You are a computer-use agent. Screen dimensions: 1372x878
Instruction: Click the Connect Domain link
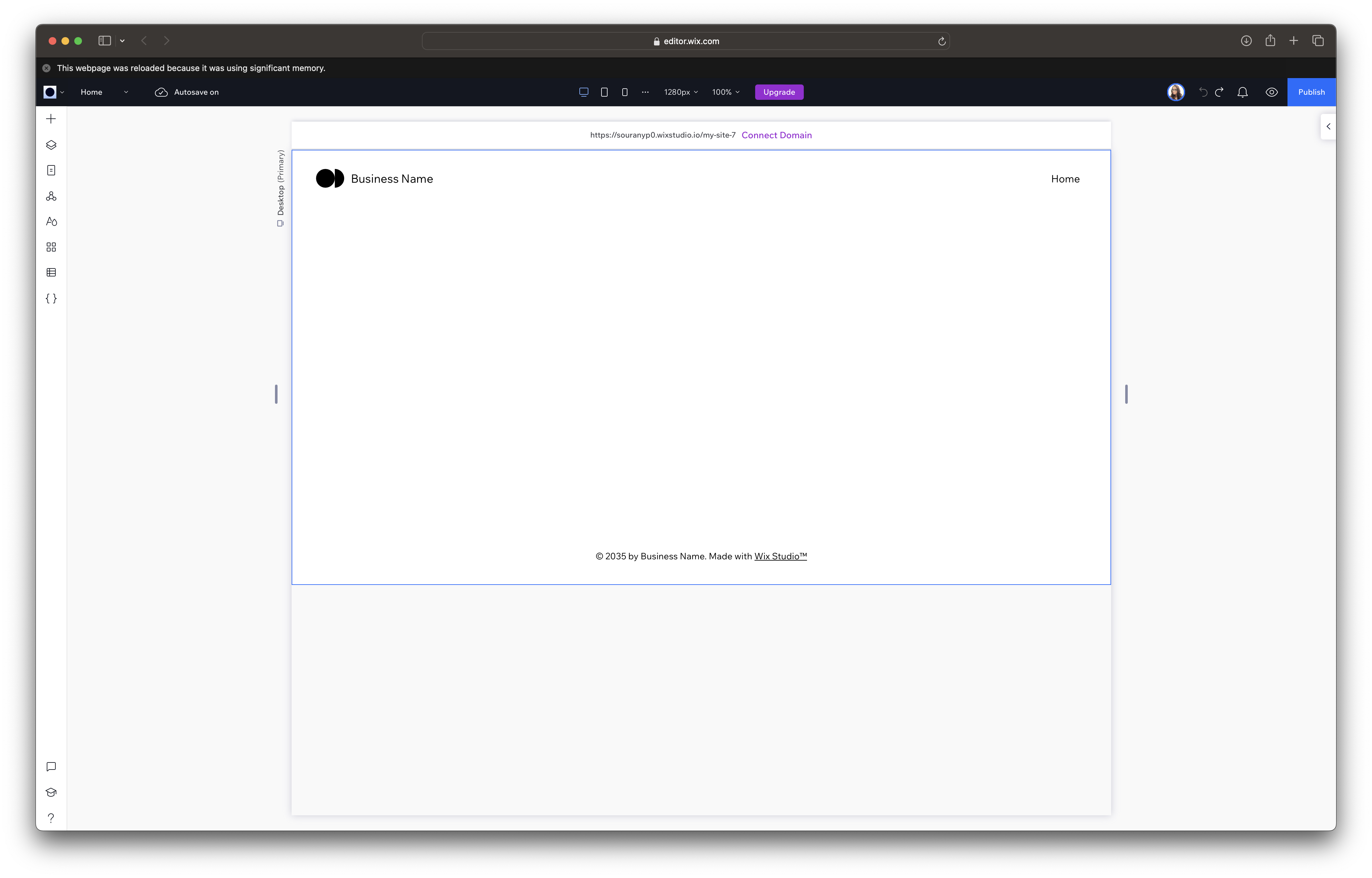pos(777,135)
